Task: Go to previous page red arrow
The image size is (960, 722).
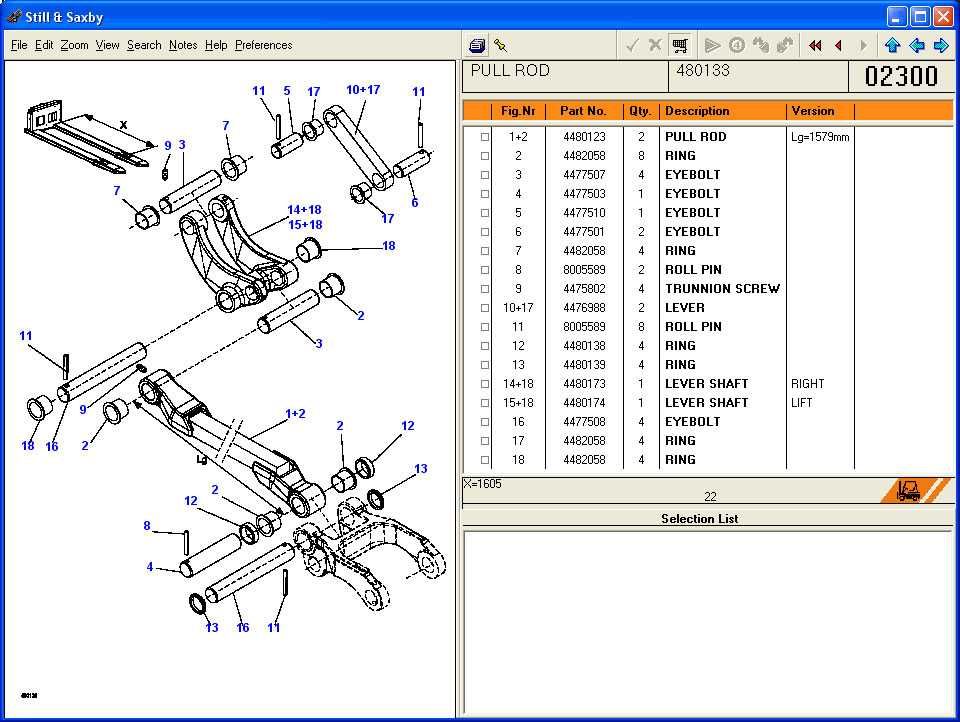Action: point(839,45)
